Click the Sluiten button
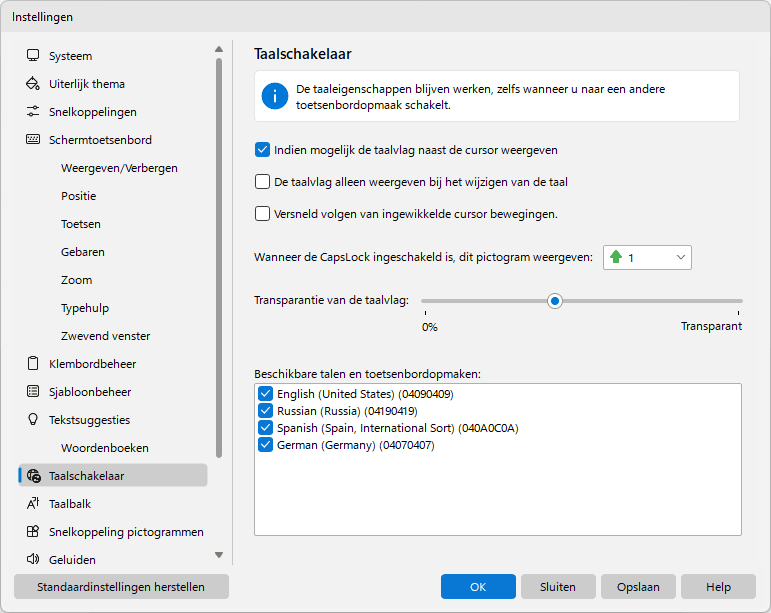Viewport: 771px width, 613px height. pos(558,586)
